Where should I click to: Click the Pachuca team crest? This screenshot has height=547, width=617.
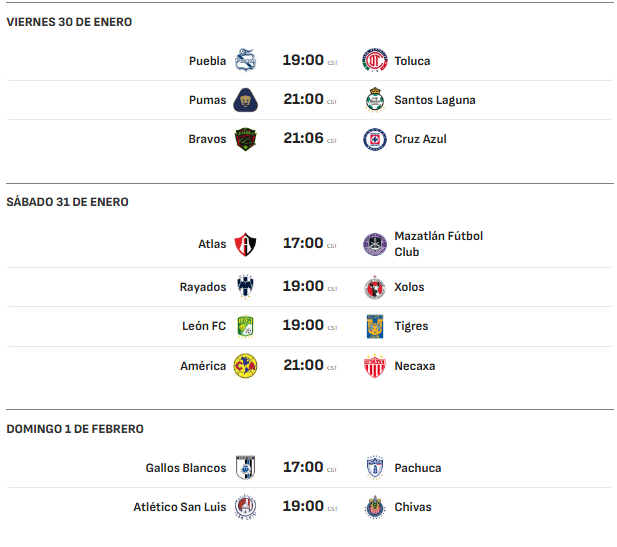[374, 468]
